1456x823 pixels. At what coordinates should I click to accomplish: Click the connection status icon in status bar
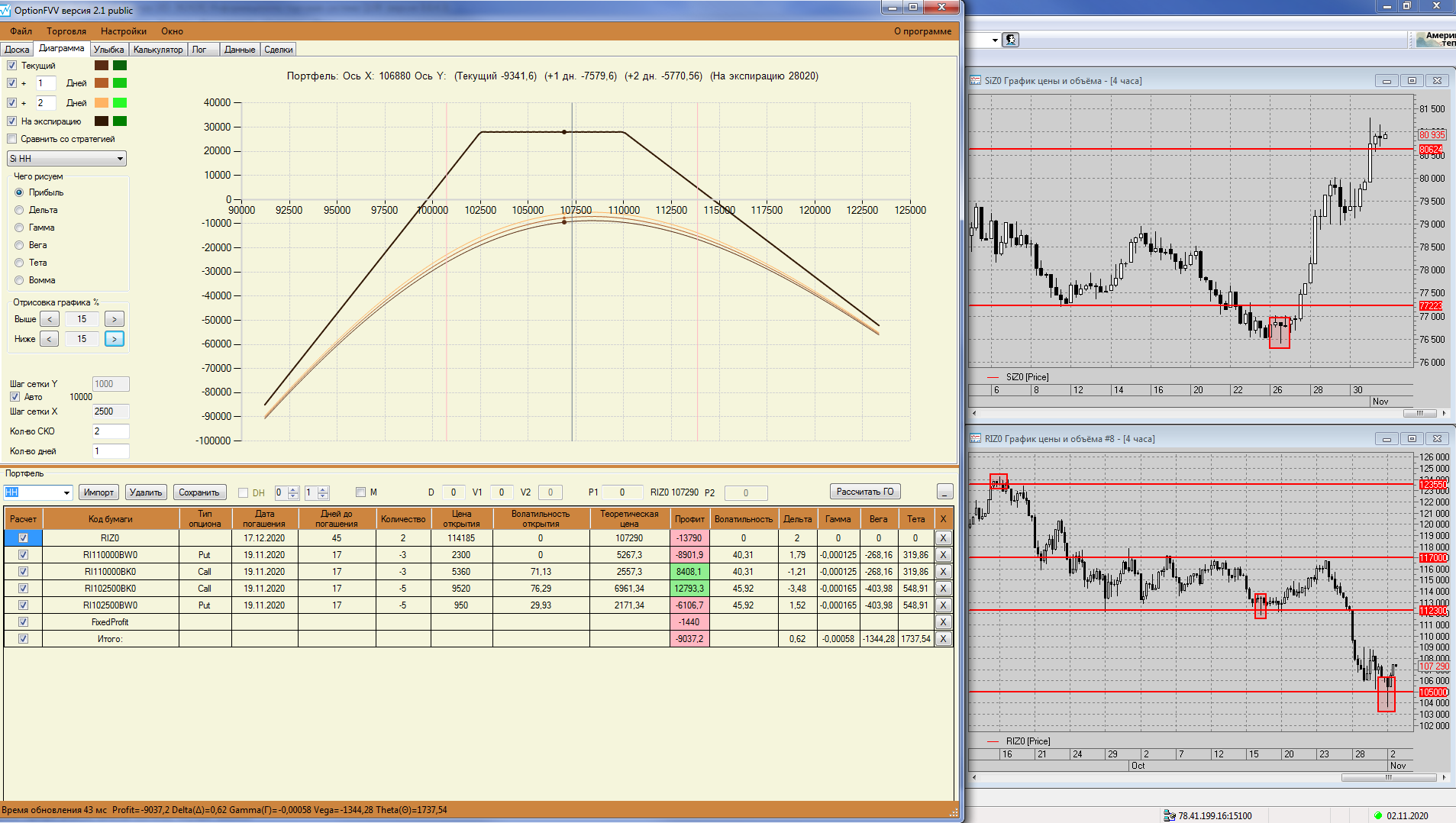pyautogui.click(x=1169, y=815)
